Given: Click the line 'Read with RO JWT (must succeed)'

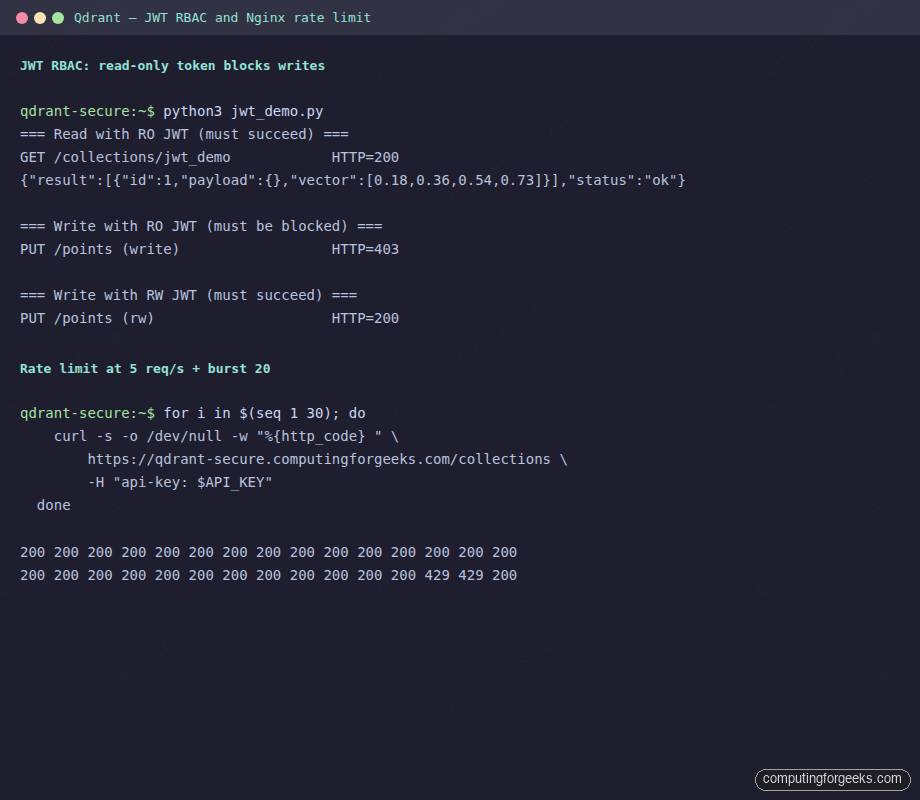Looking at the screenshot, I should (x=184, y=134).
